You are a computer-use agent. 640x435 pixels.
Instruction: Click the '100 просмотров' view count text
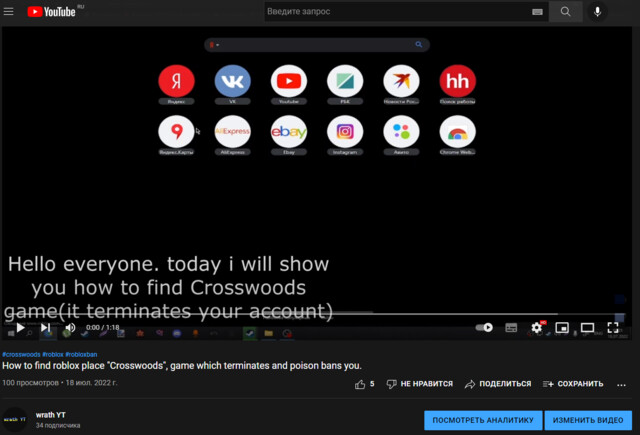(x=31, y=383)
